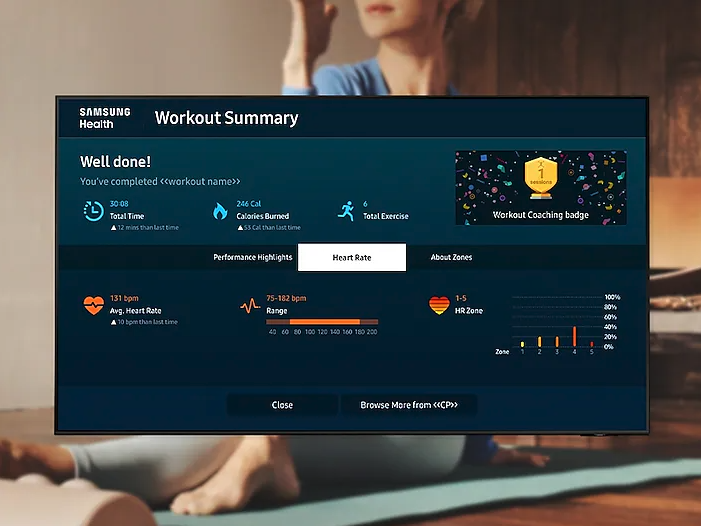The height and width of the screenshot is (526, 701).
Task: Click the Samsung Health logo
Action: [x=105, y=118]
